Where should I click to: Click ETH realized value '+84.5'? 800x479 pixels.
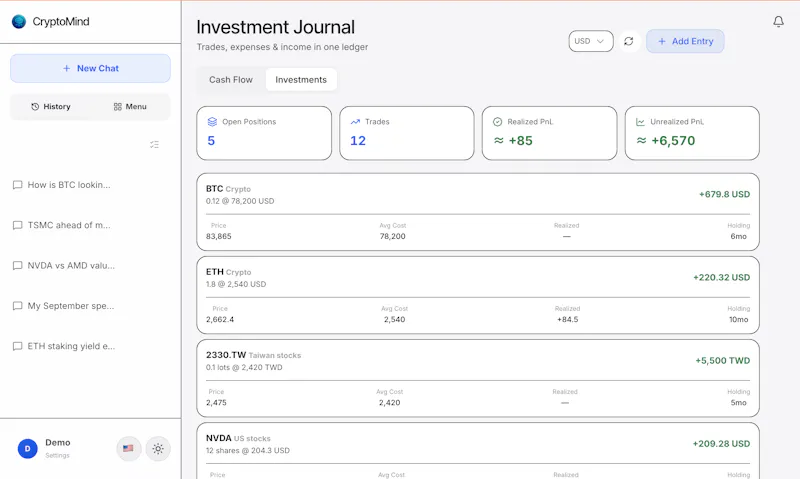567,319
